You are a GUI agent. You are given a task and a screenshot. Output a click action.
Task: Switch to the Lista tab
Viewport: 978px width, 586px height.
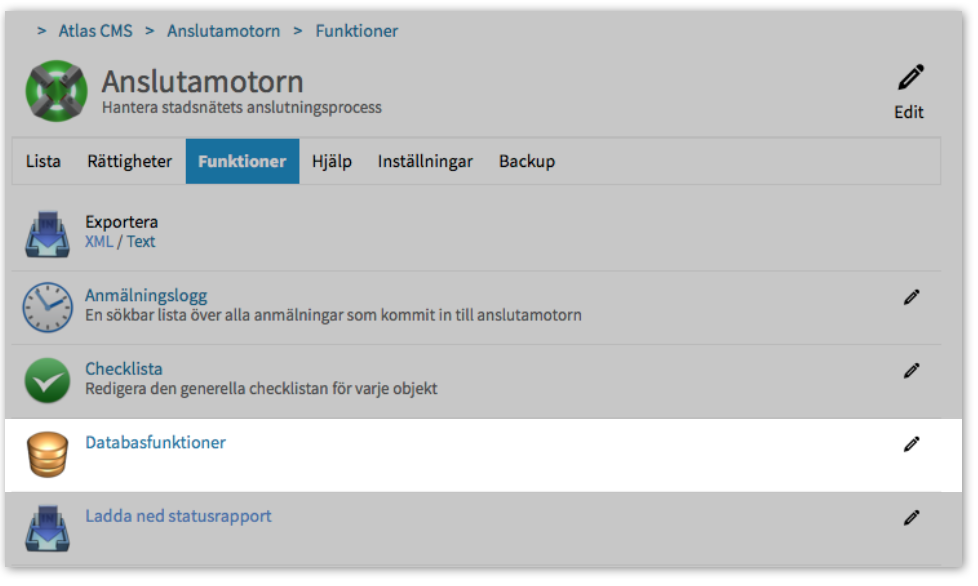[x=43, y=161]
